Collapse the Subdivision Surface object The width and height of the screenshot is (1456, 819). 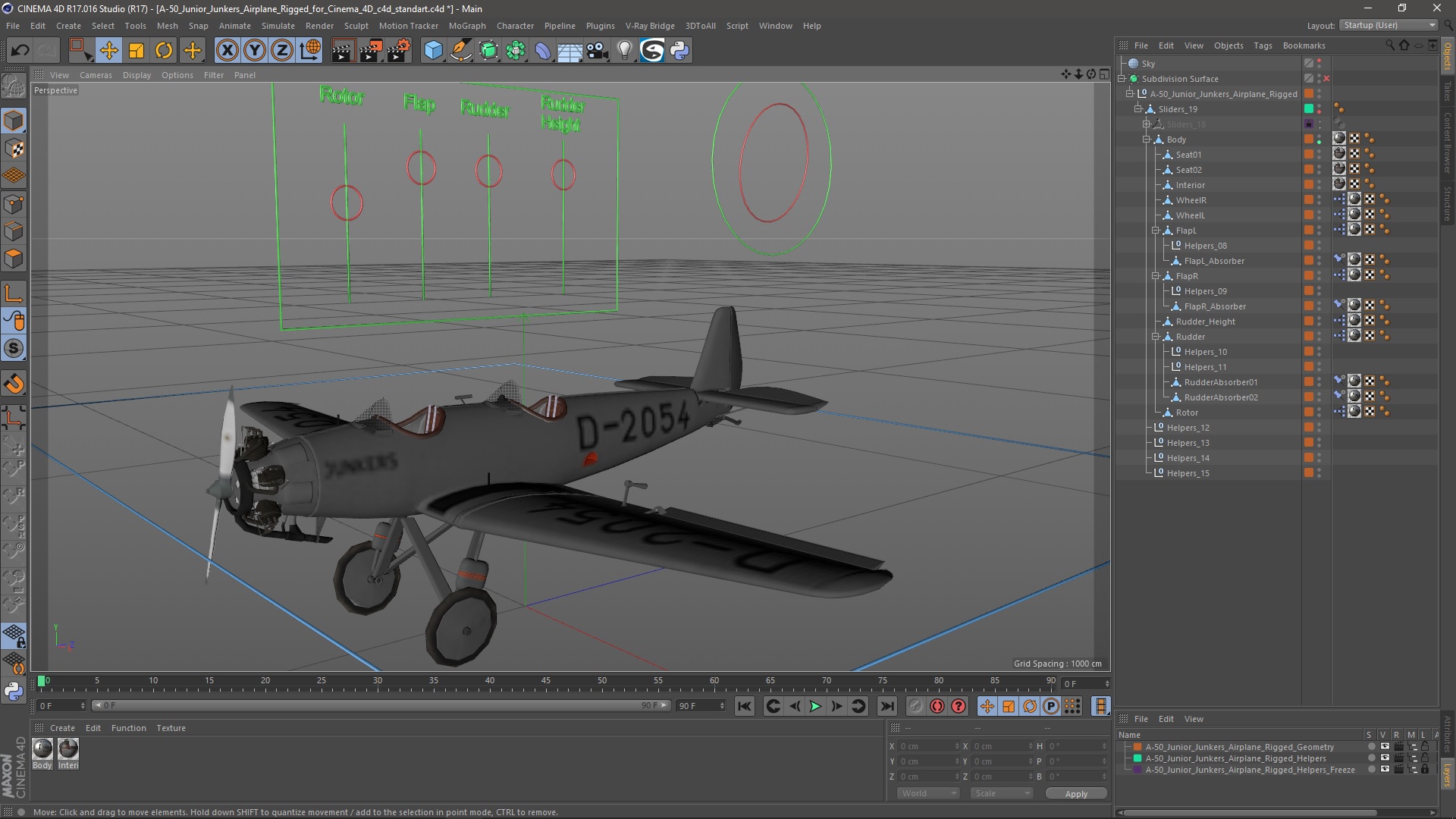(1122, 79)
